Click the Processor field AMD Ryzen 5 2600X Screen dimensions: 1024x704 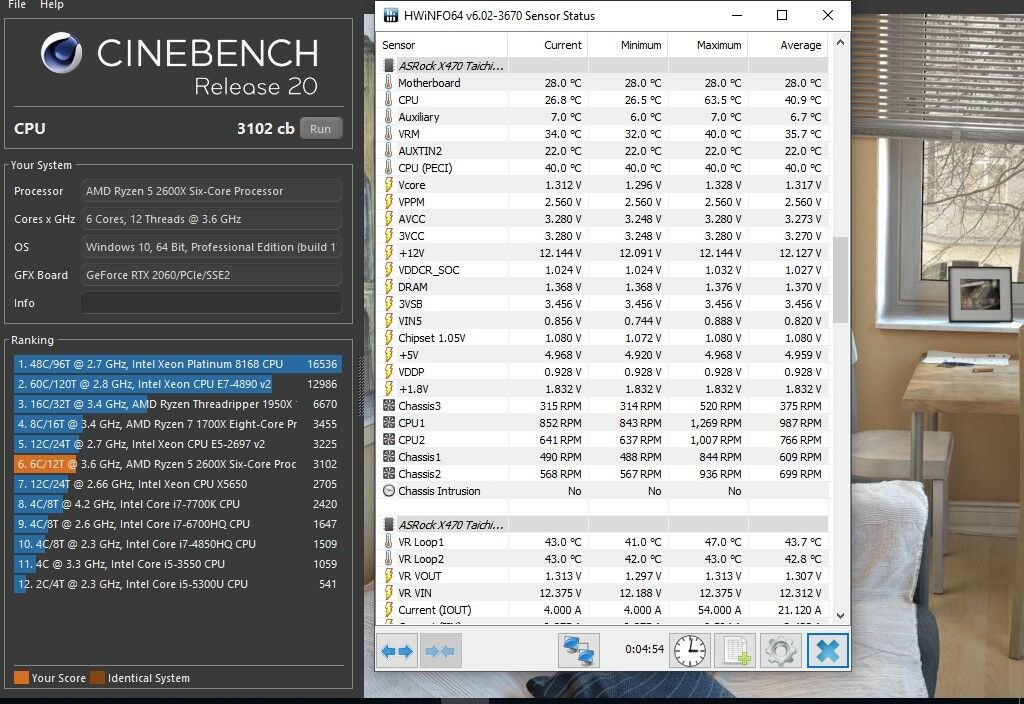point(211,191)
